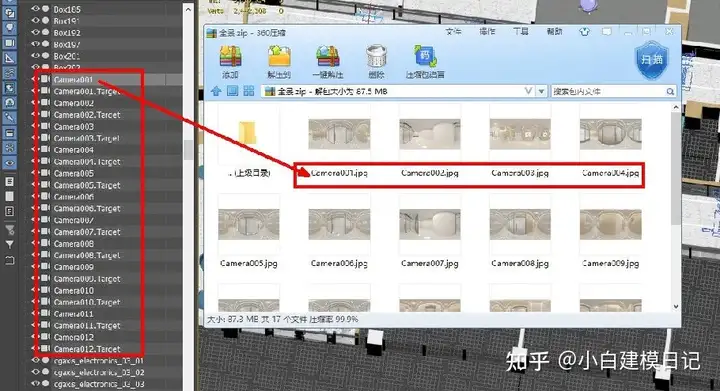Click the Display None blank-page icon
720x391 pixels.
(x=9, y=196)
